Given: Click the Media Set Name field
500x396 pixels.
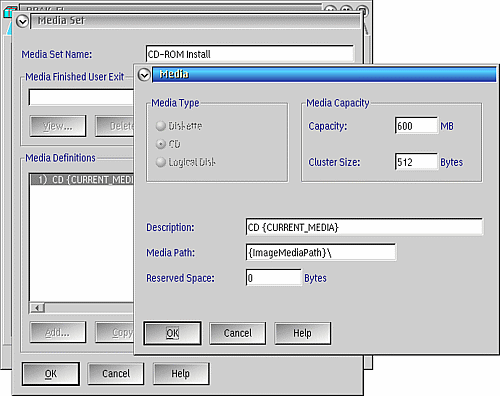Looking at the screenshot, I should click(x=250, y=54).
